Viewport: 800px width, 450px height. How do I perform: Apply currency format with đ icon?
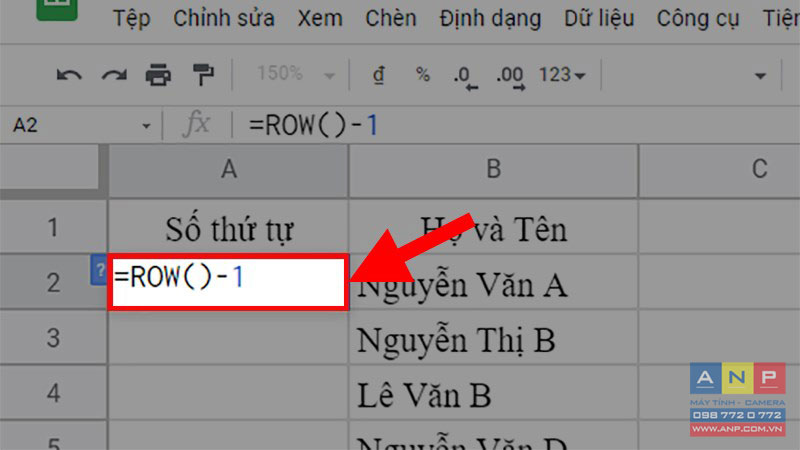[378, 75]
